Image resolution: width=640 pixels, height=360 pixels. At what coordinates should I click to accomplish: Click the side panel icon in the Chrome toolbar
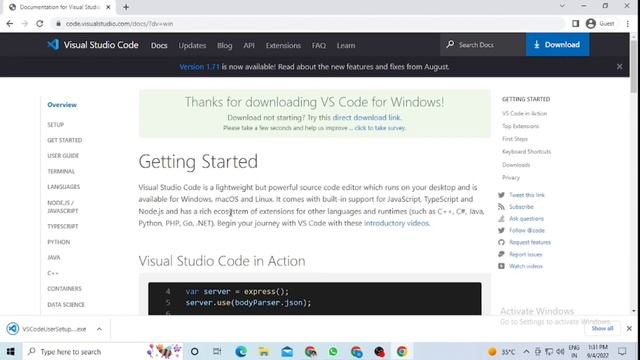(x=576, y=24)
